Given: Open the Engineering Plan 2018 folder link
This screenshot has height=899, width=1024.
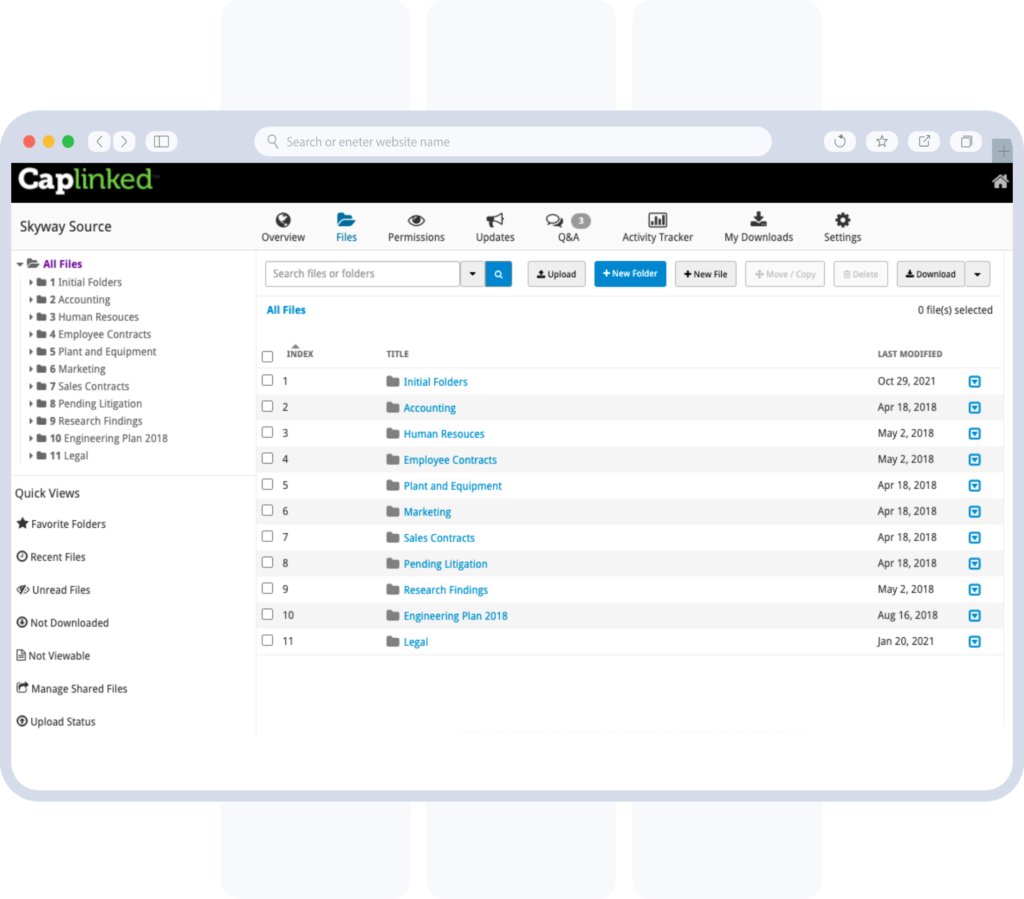Looking at the screenshot, I should coord(455,616).
